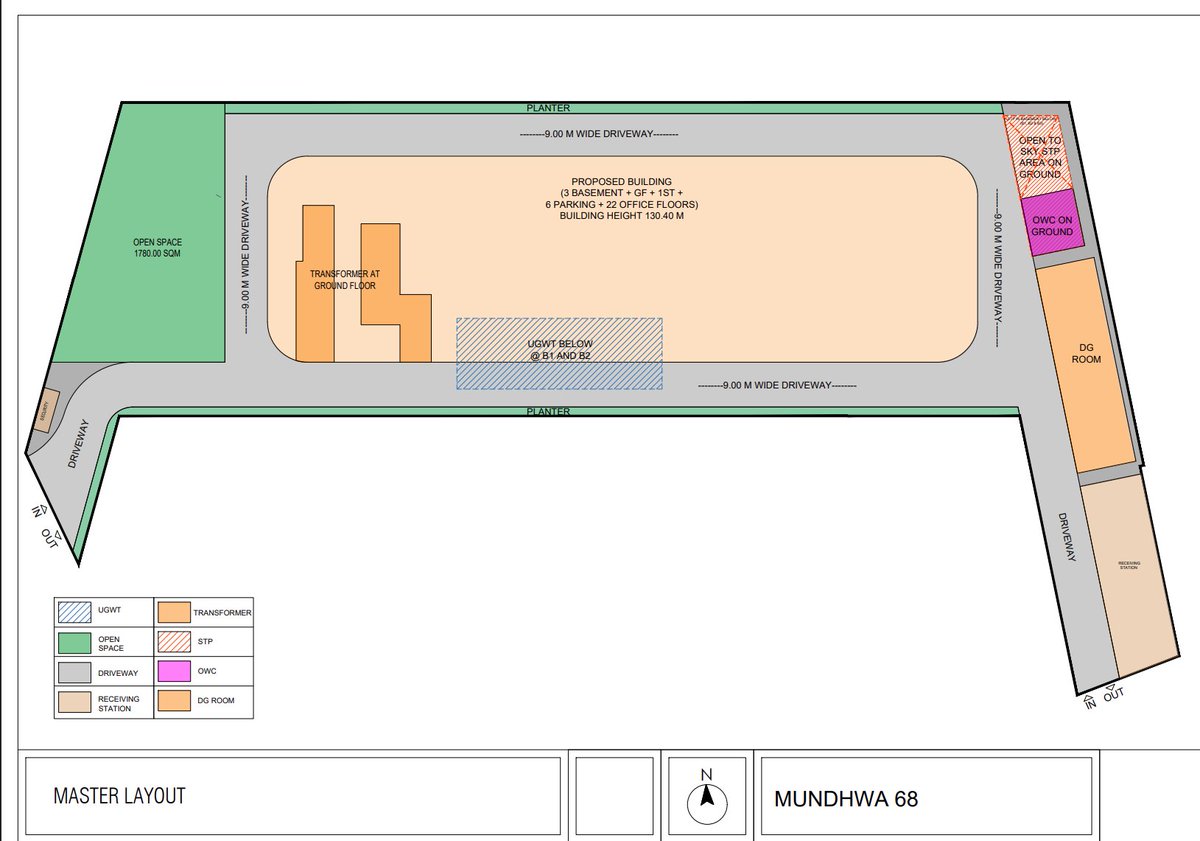Click 'OPEN TO SKY STP AREA ON GROUND' label

[1040, 157]
